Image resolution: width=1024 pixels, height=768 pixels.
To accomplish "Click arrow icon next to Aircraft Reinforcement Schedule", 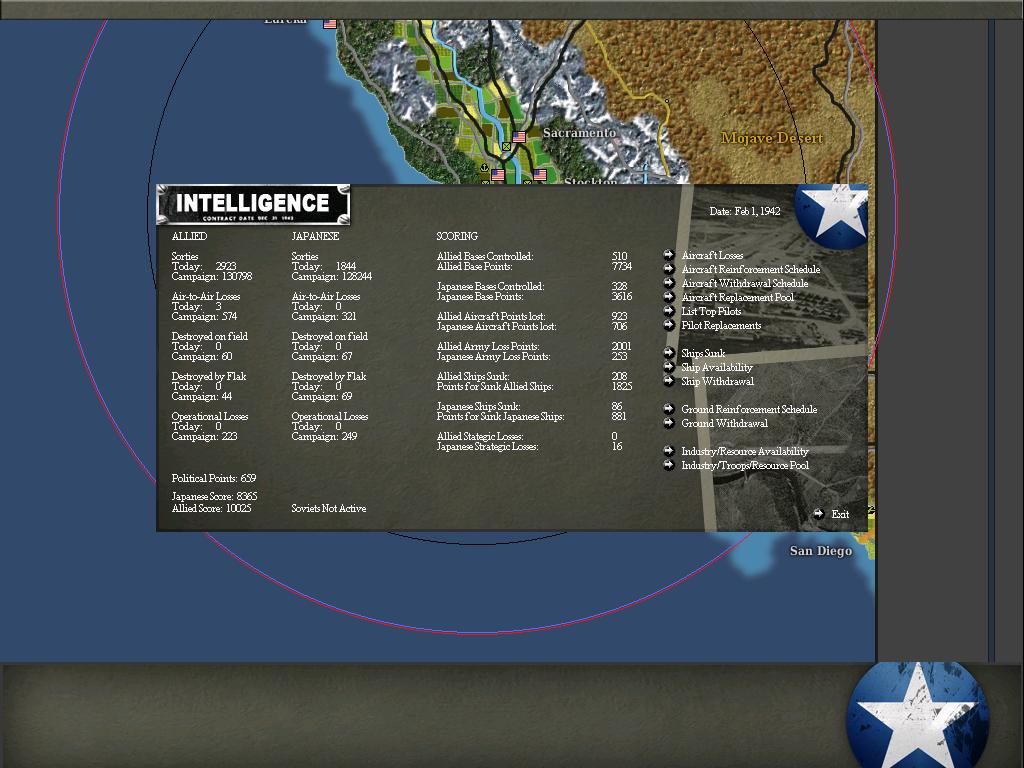I will tap(669, 269).
